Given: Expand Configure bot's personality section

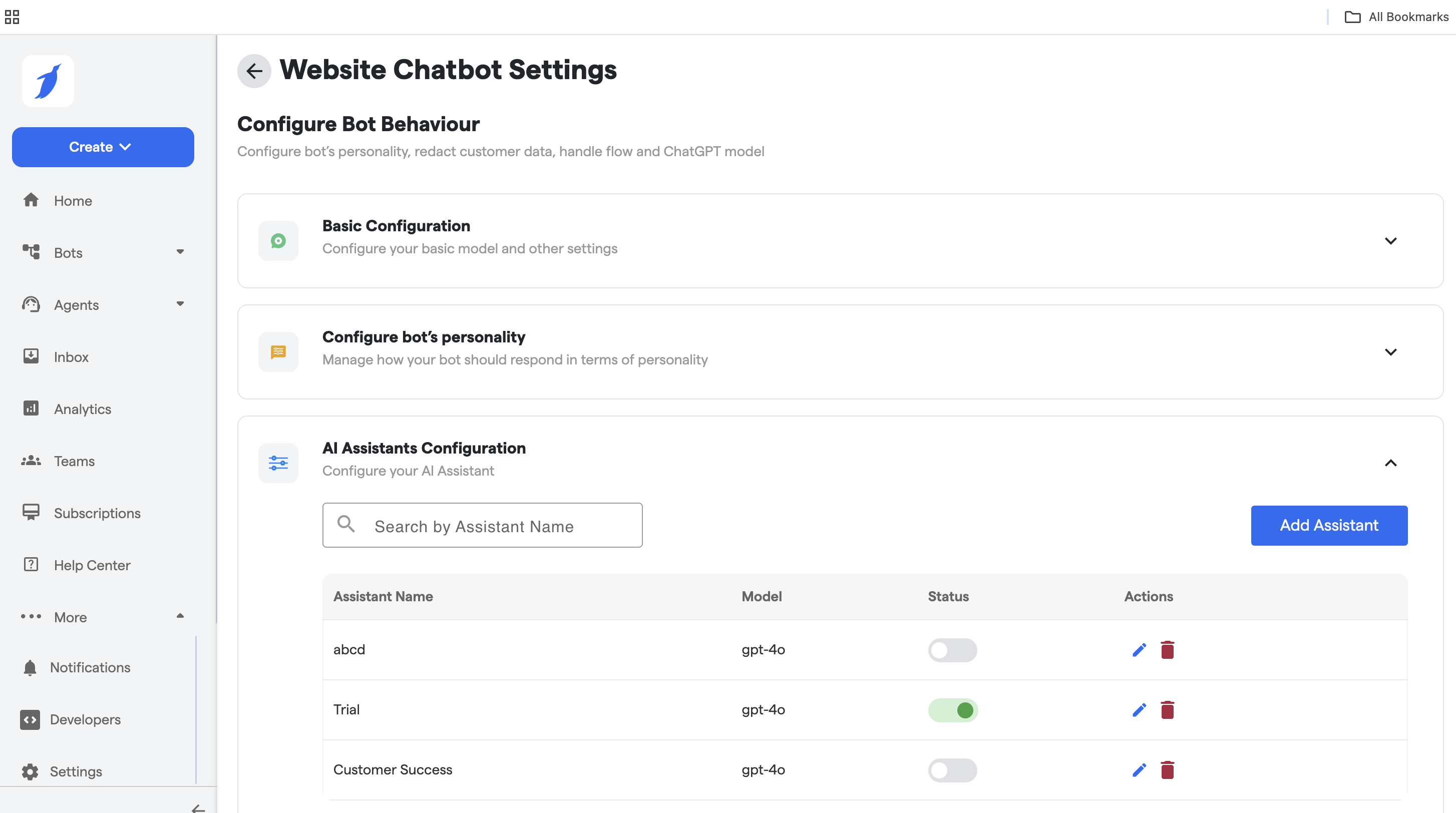Looking at the screenshot, I should point(1390,352).
